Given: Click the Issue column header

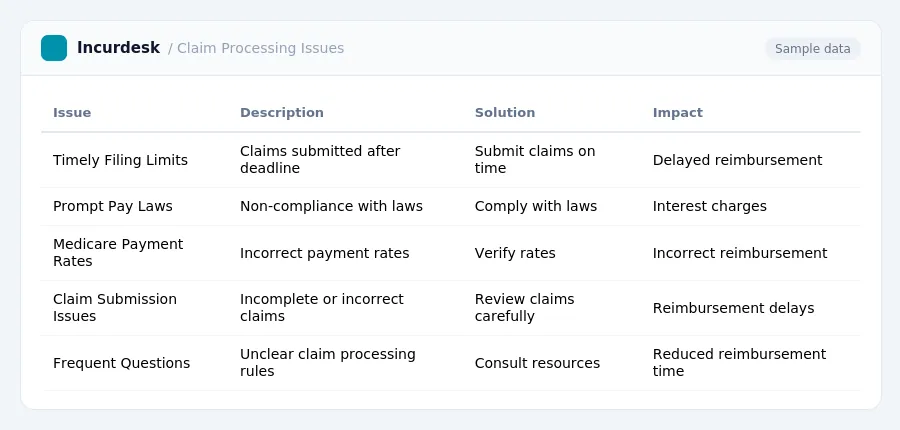Looking at the screenshot, I should pyautogui.click(x=72, y=113).
